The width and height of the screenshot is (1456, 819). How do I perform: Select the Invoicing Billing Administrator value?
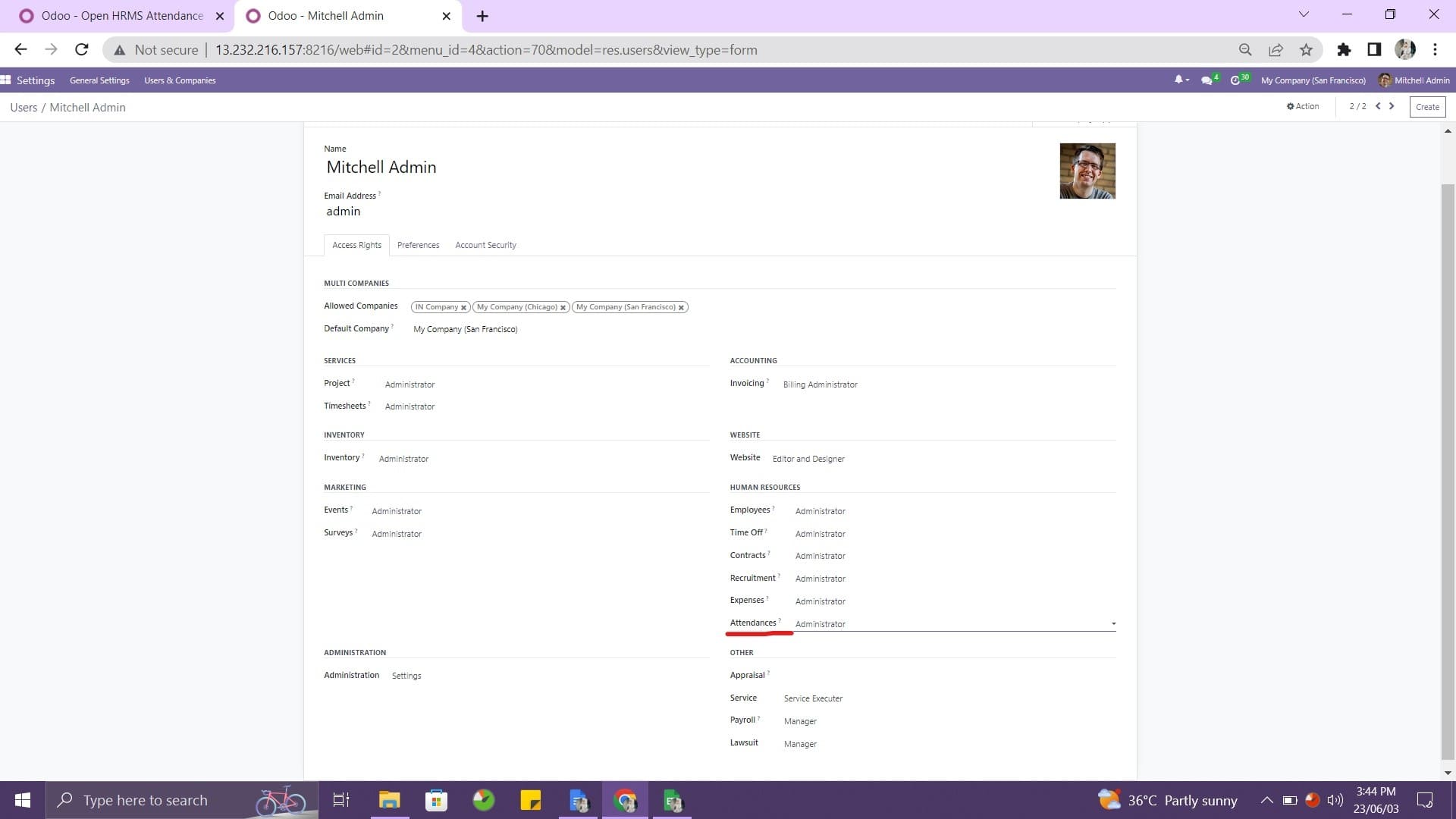[x=820, y=384]
